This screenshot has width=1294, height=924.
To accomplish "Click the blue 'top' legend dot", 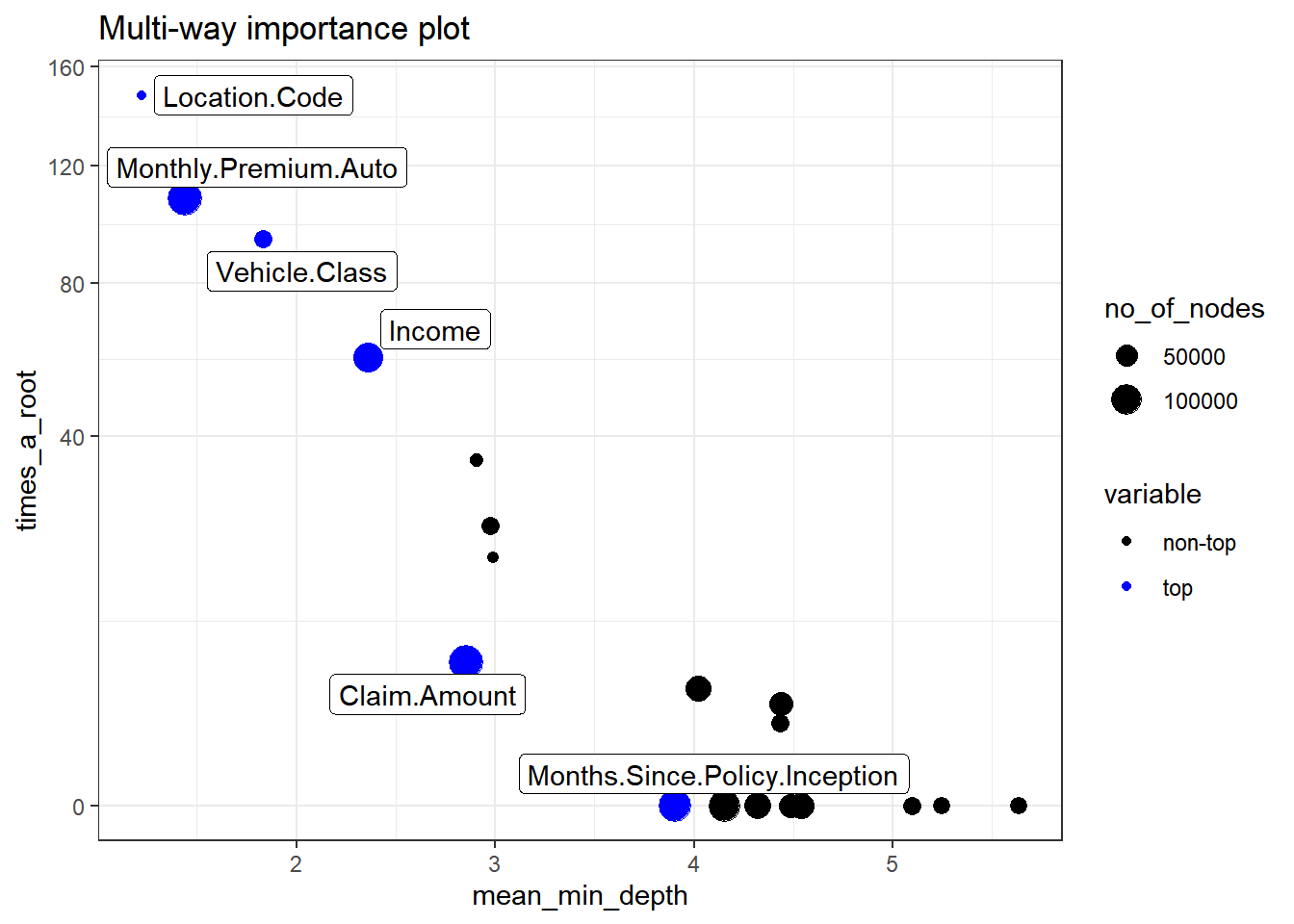I will pyautogui.click(x=1126, y=587).
